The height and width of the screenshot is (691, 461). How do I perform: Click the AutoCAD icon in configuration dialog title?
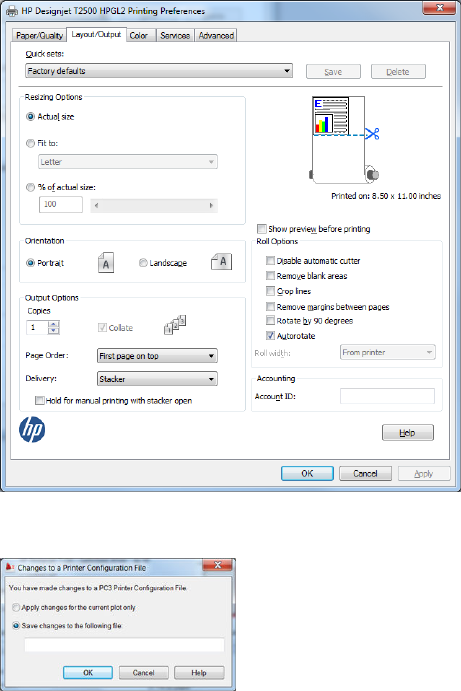click(10, 567)
